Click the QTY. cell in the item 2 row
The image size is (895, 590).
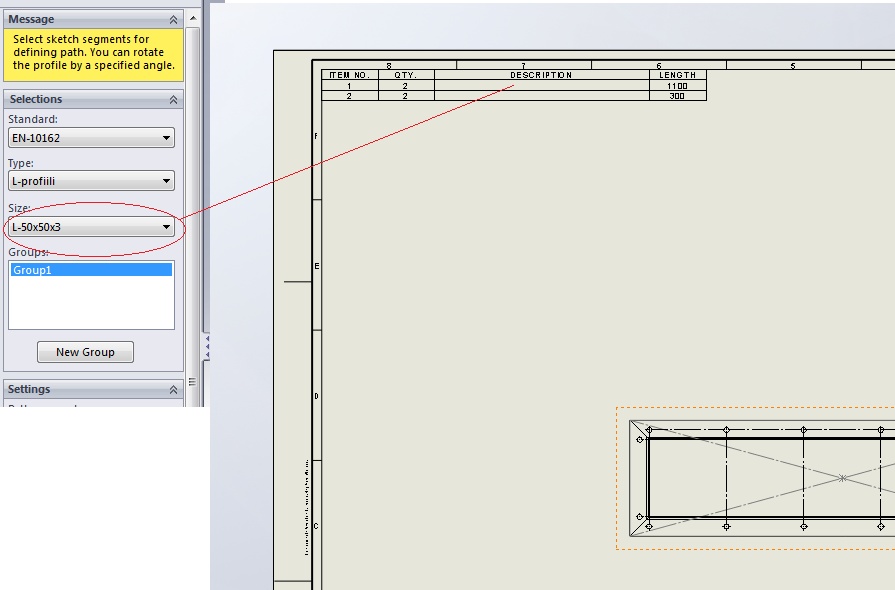406,96
